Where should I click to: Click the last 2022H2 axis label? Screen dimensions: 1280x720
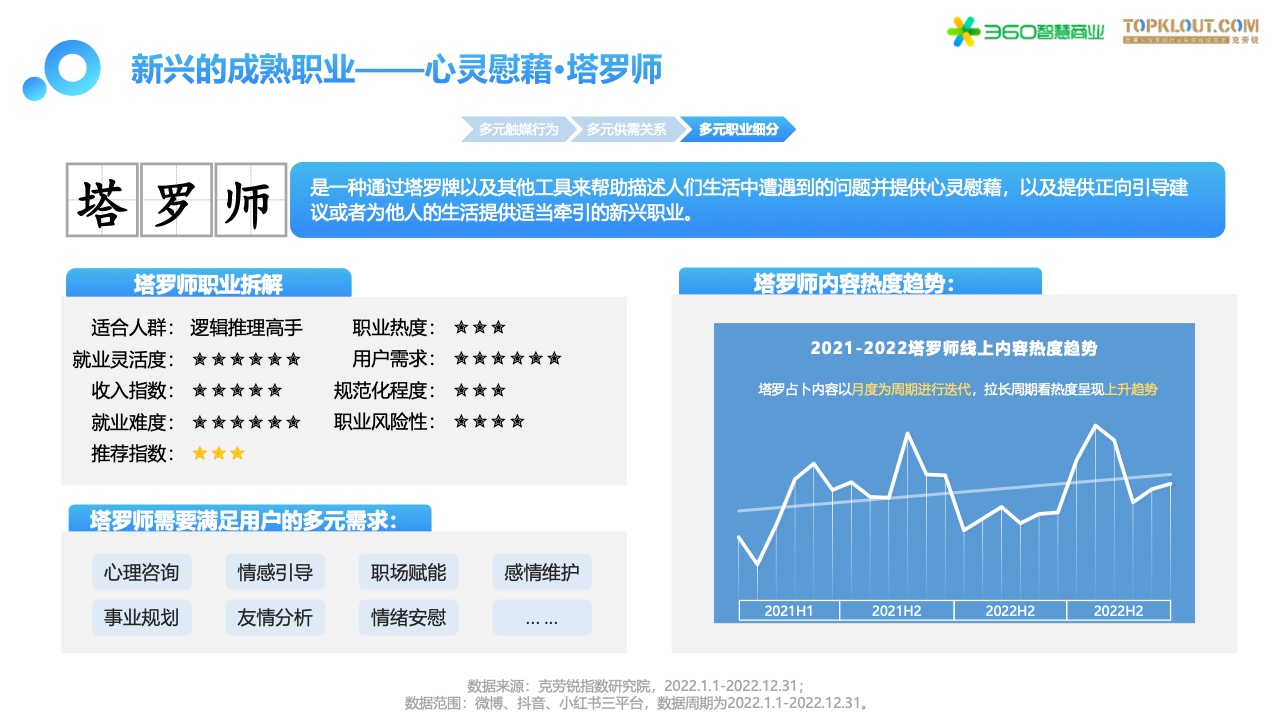1118,610
